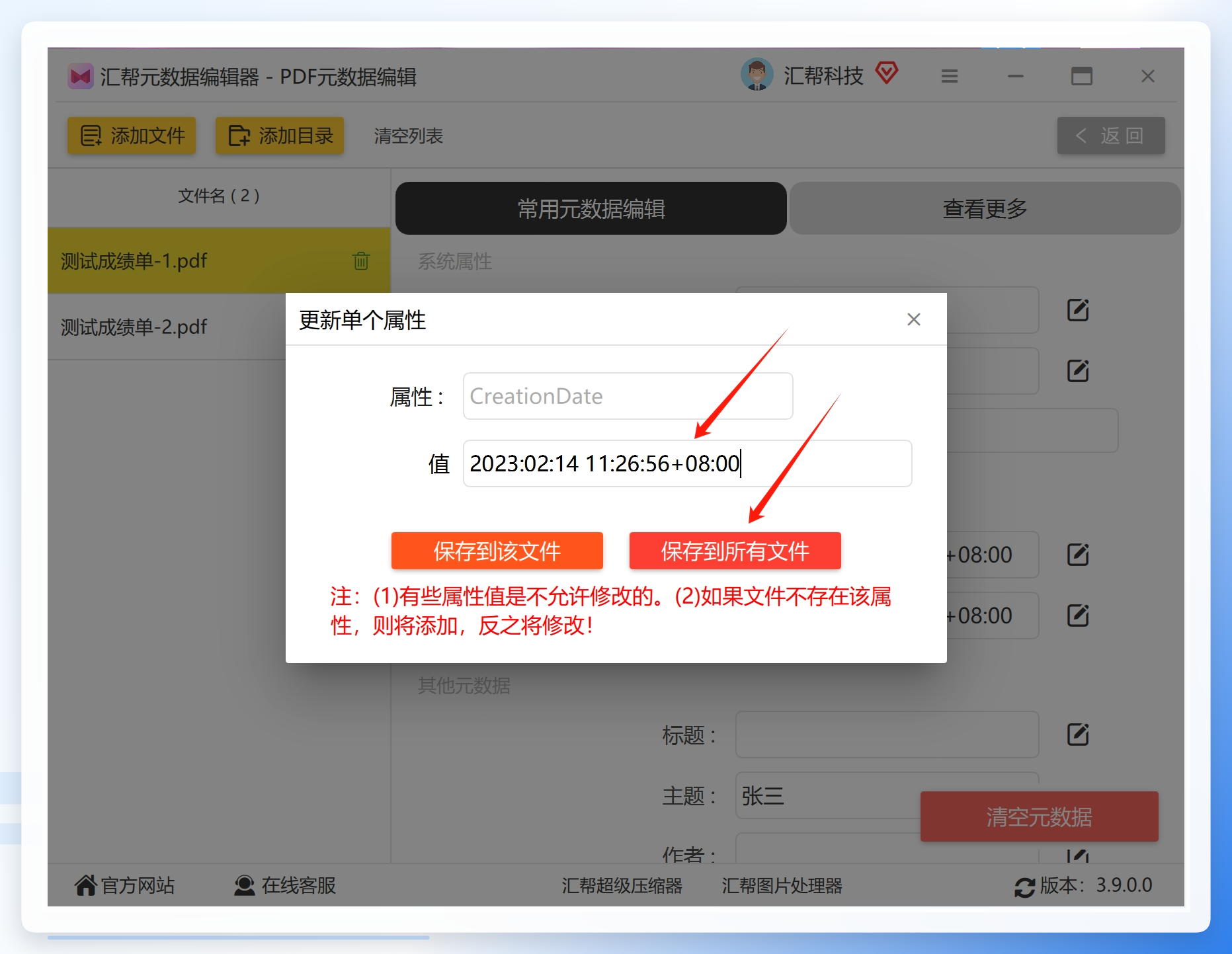Screen dimensions: 1232x954
Task: Click edit icon beside upper +08:00 field
Action: [1078, 554]
